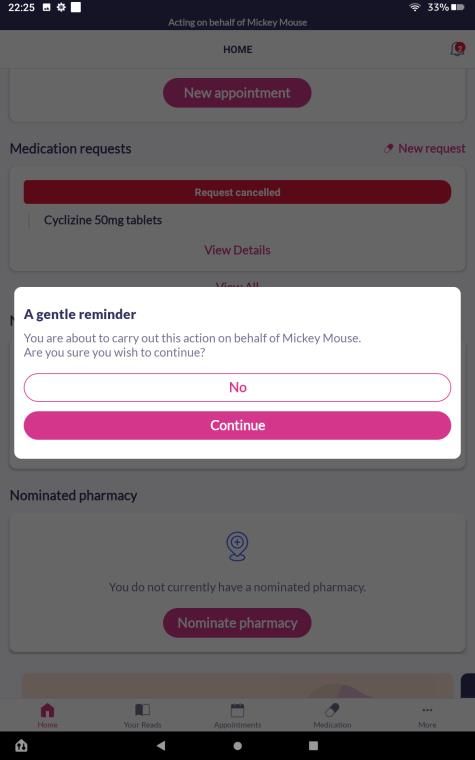Screen dimensions: 475x760
Task: Open the Appointments calendar icon
Action: [x=238, y=711]
